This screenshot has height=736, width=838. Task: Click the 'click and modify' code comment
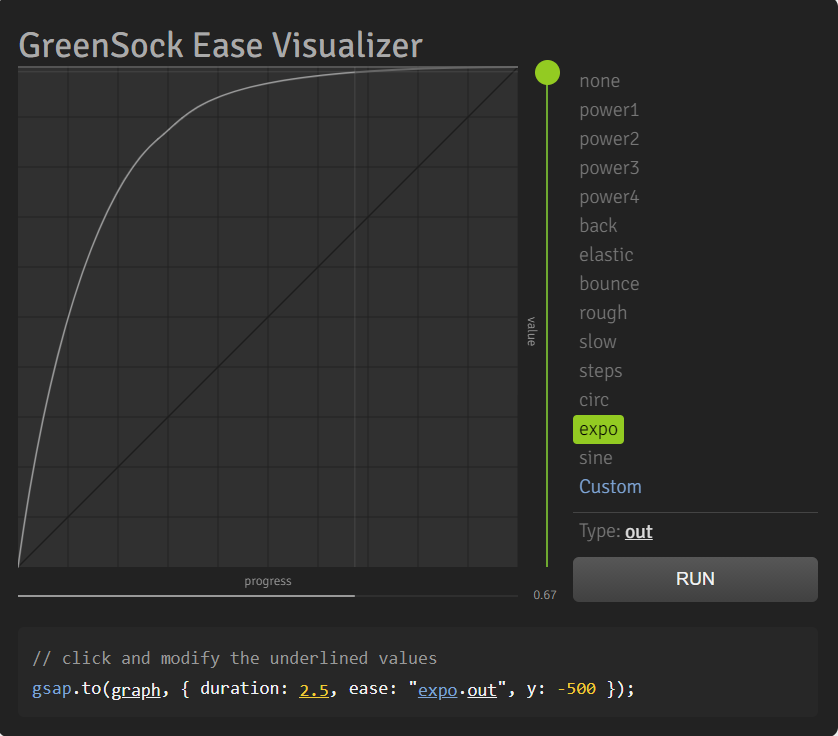(x=235, y=658)
